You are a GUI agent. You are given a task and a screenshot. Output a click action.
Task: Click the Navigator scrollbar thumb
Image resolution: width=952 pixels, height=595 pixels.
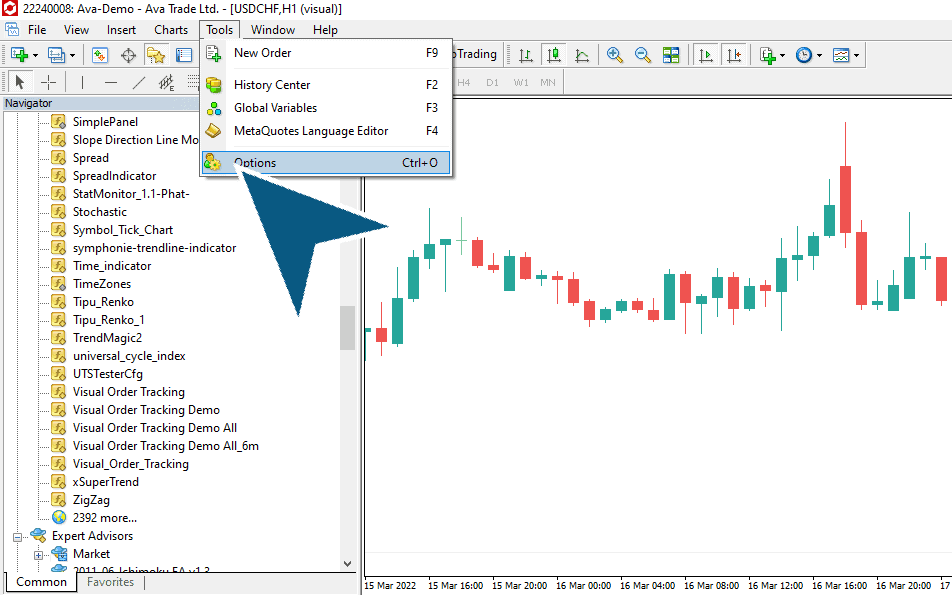[x=347, y=328]
